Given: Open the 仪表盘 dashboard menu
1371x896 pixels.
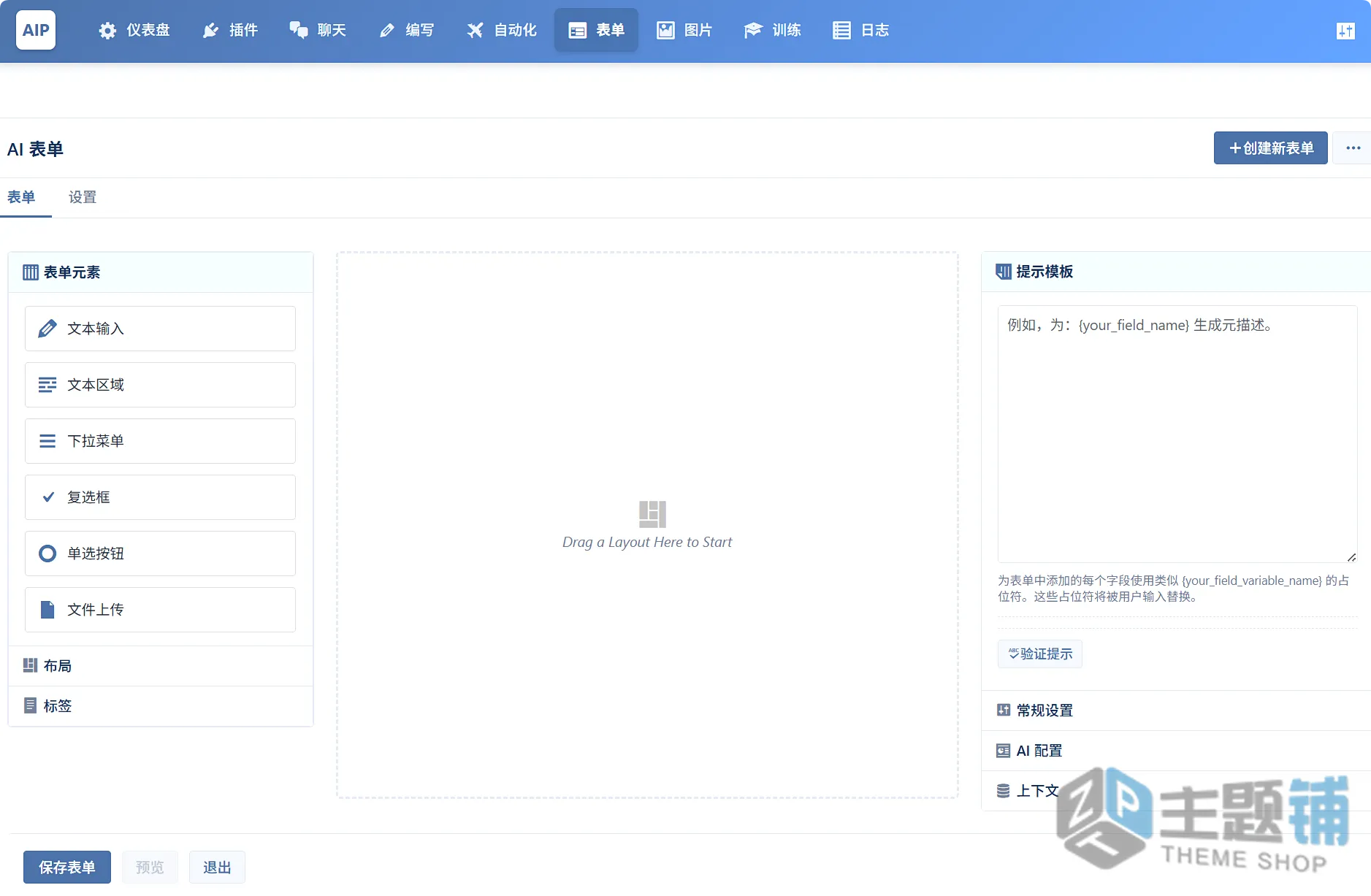Looking at the screenshot, I should point(134,30).
